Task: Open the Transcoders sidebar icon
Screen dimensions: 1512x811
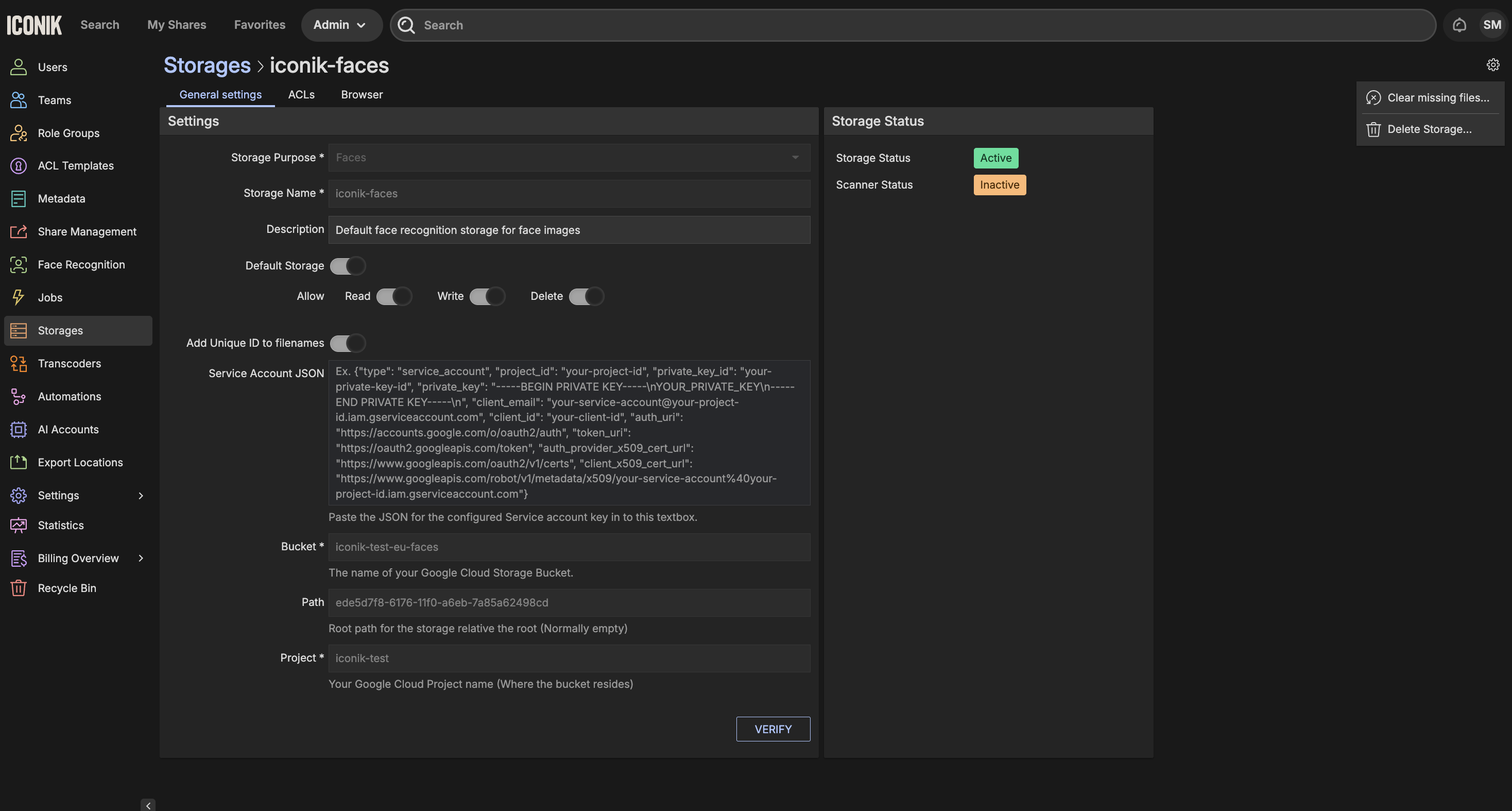Action: tap(18, 364)
